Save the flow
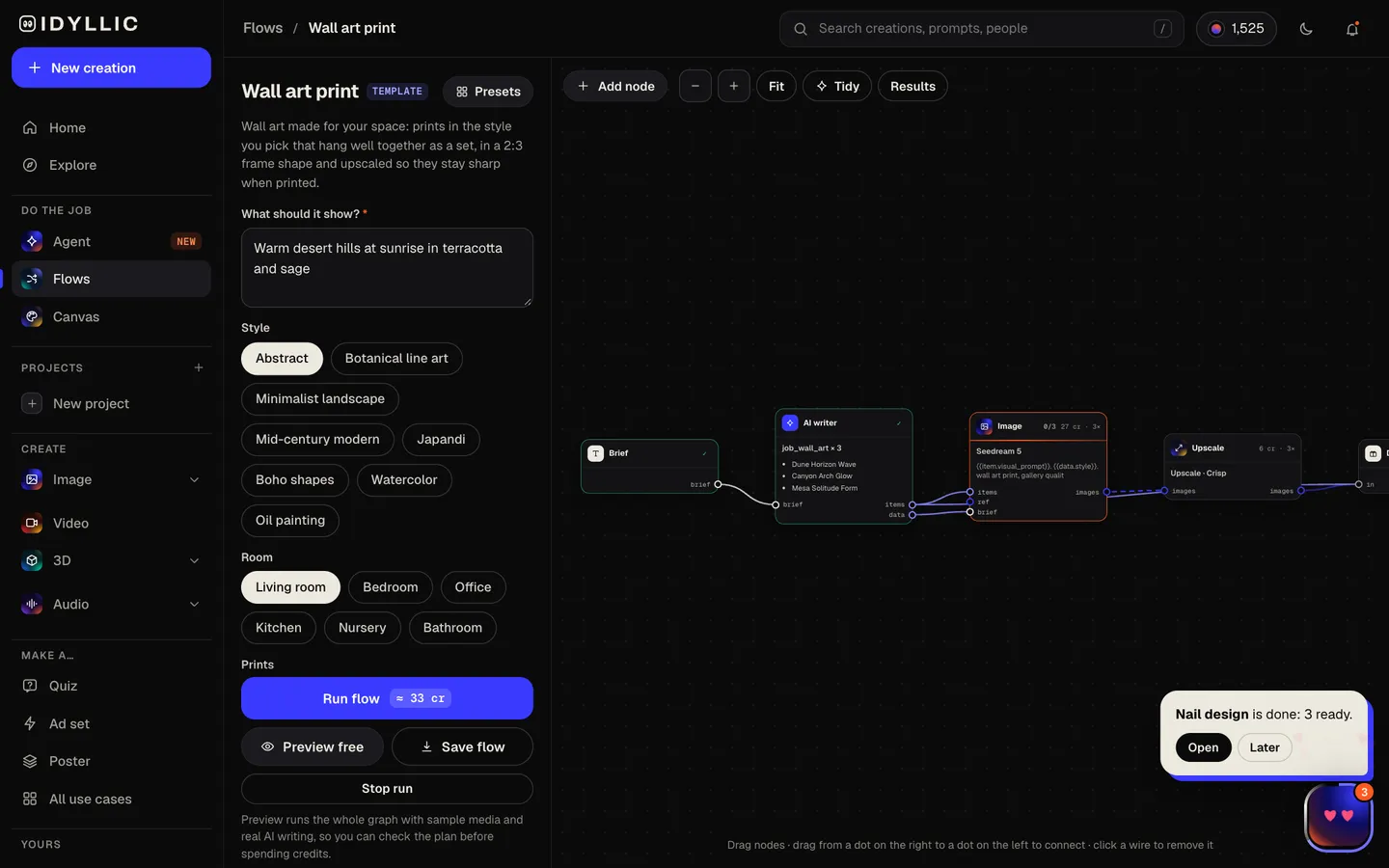1389x868 pixels. tap(462, 746)
